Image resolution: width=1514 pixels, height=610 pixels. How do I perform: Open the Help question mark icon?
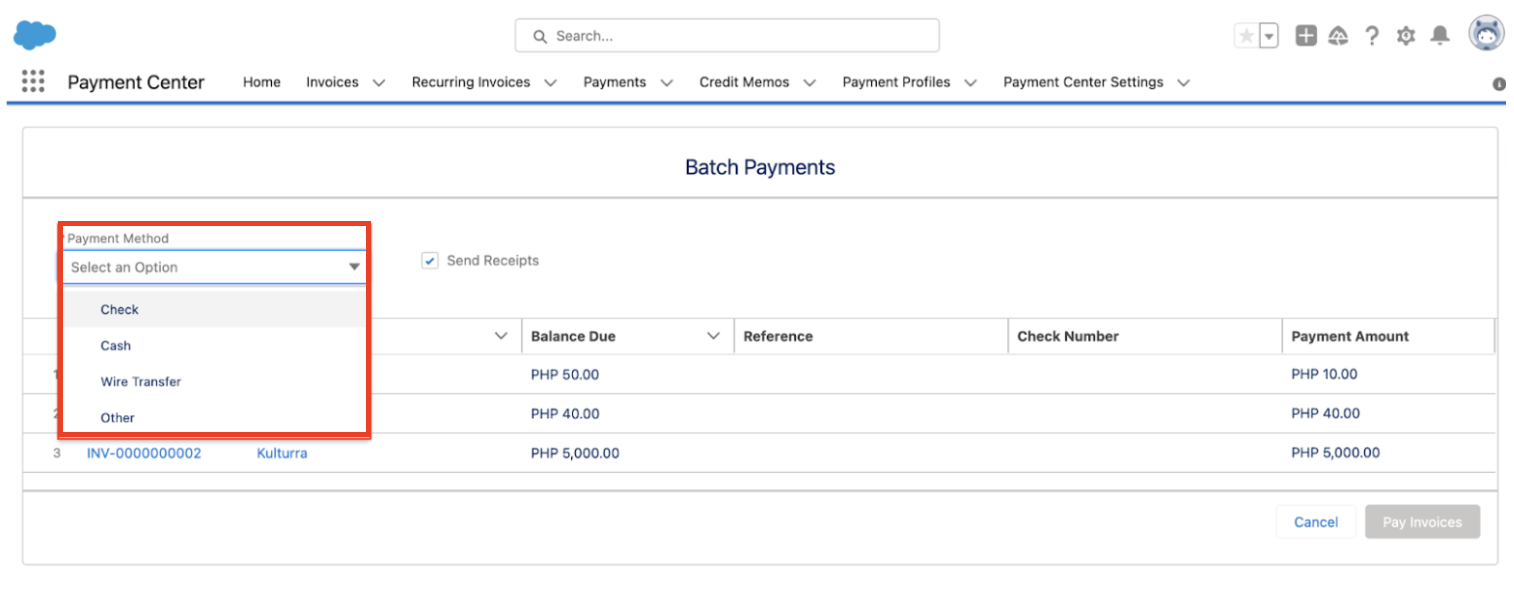(1372, 36)
